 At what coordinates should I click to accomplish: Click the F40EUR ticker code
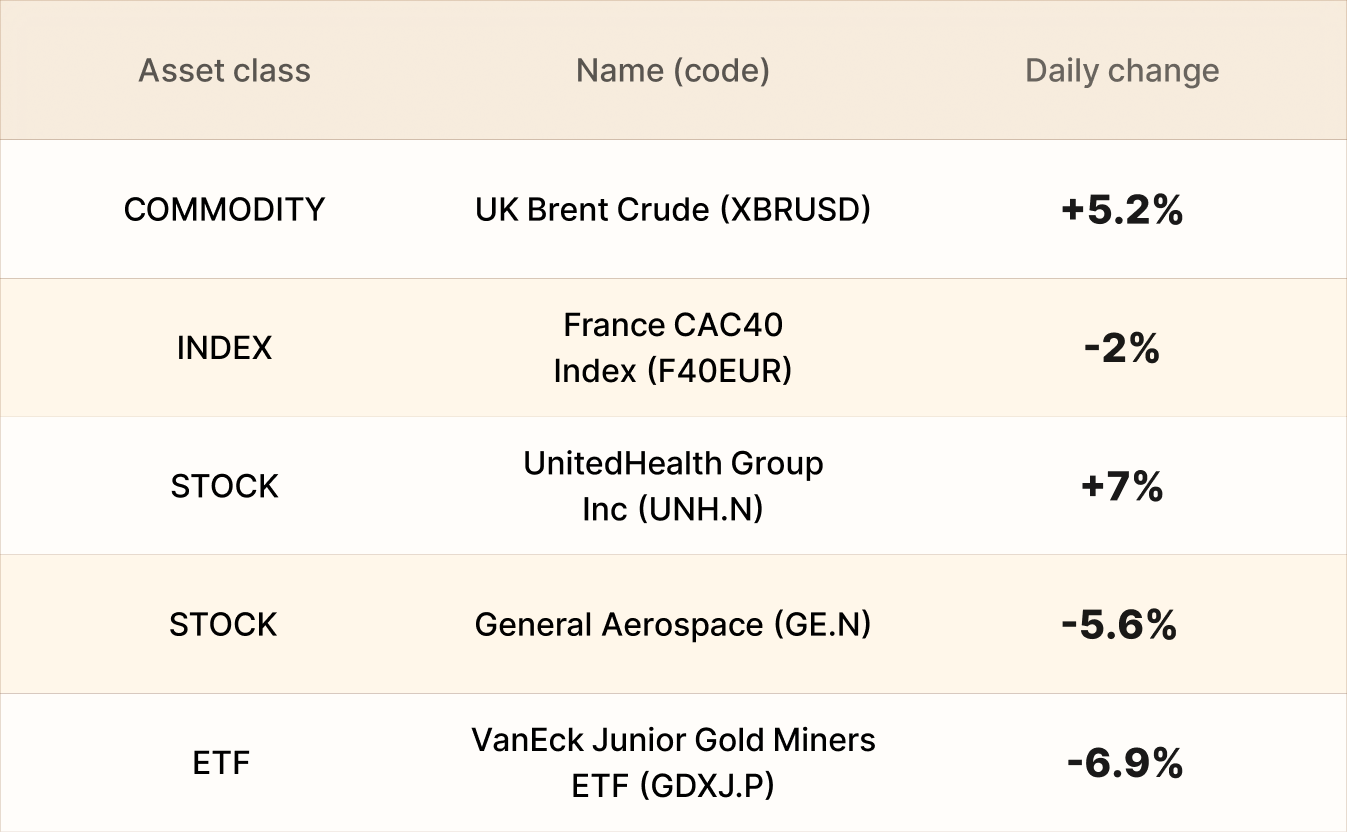click(x=719, y=371)
